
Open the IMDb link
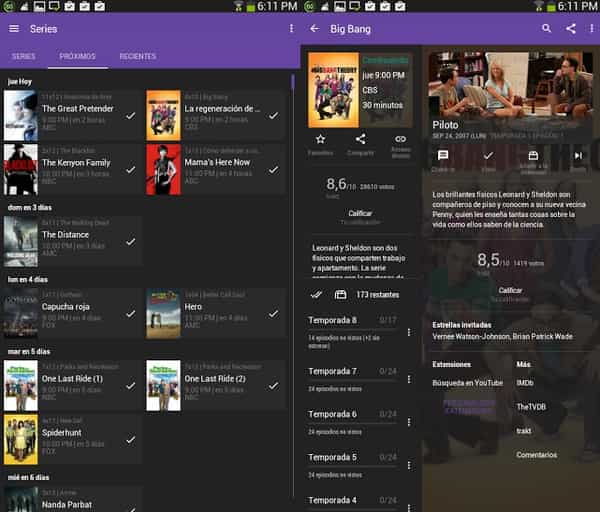(525, 383)
